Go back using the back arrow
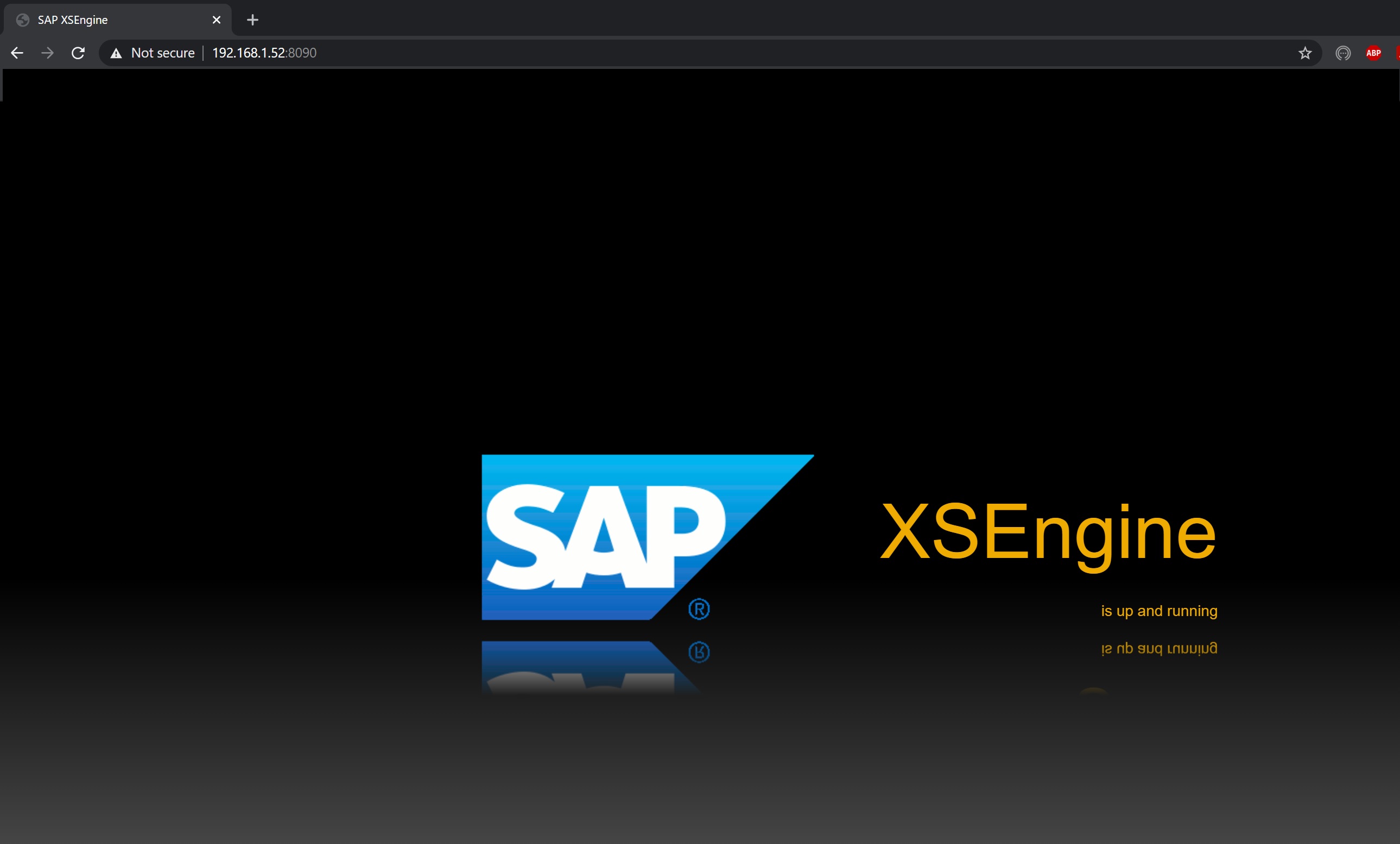The height and width of the screenshot is (844, 1400). click(17, 53)
